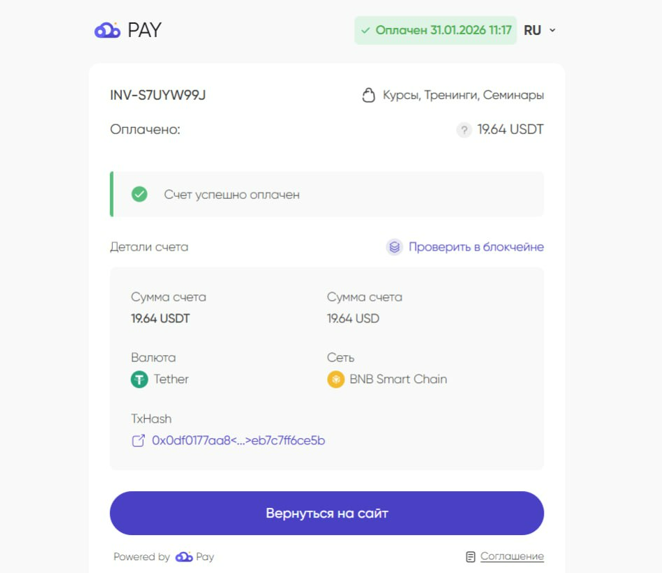Open the RU language selector
Image resolution: width=662 pixels, height=573 pixels.
click(540, 30)
